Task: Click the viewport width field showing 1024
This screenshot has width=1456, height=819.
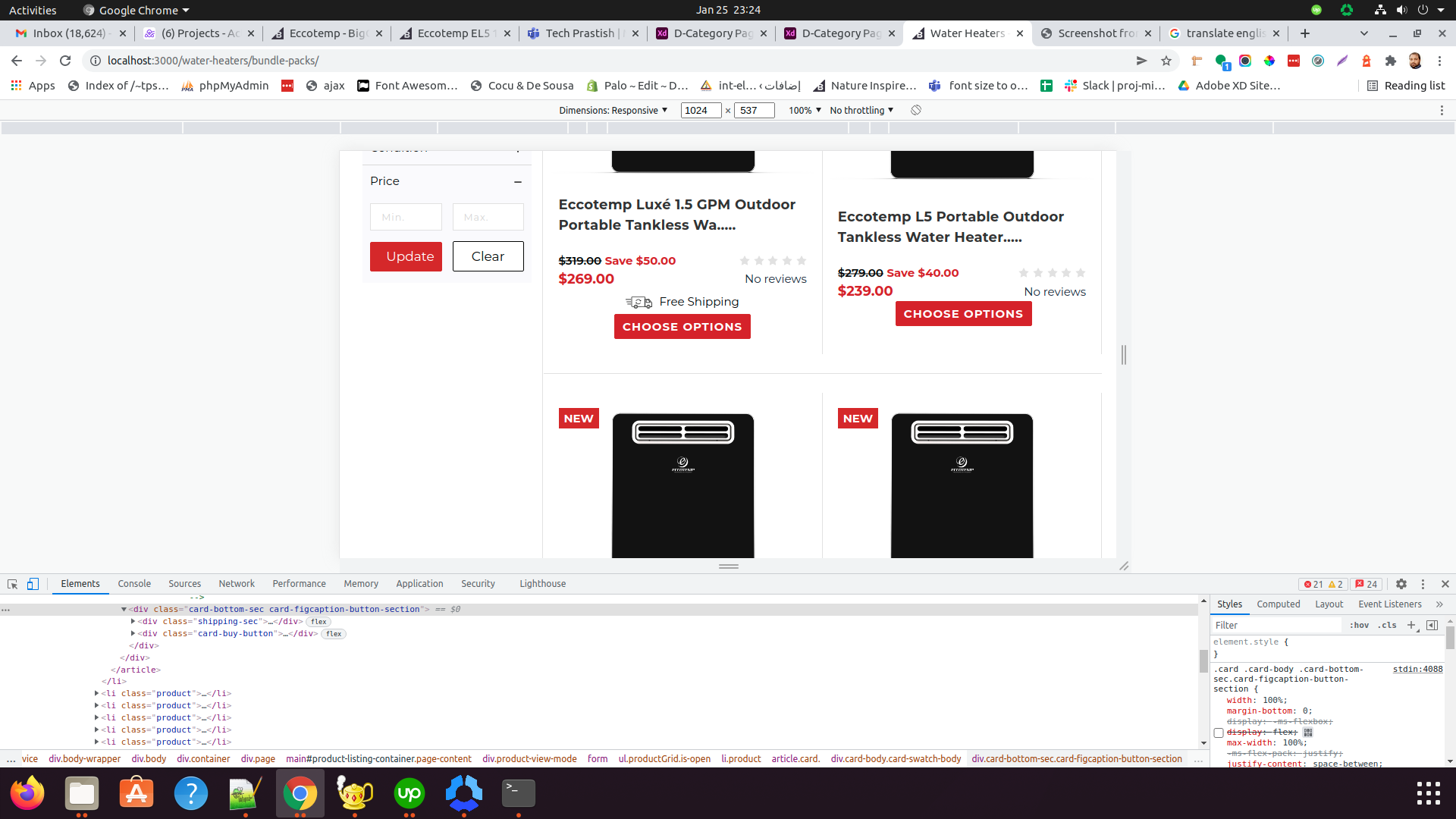Action: pos(701,110)
